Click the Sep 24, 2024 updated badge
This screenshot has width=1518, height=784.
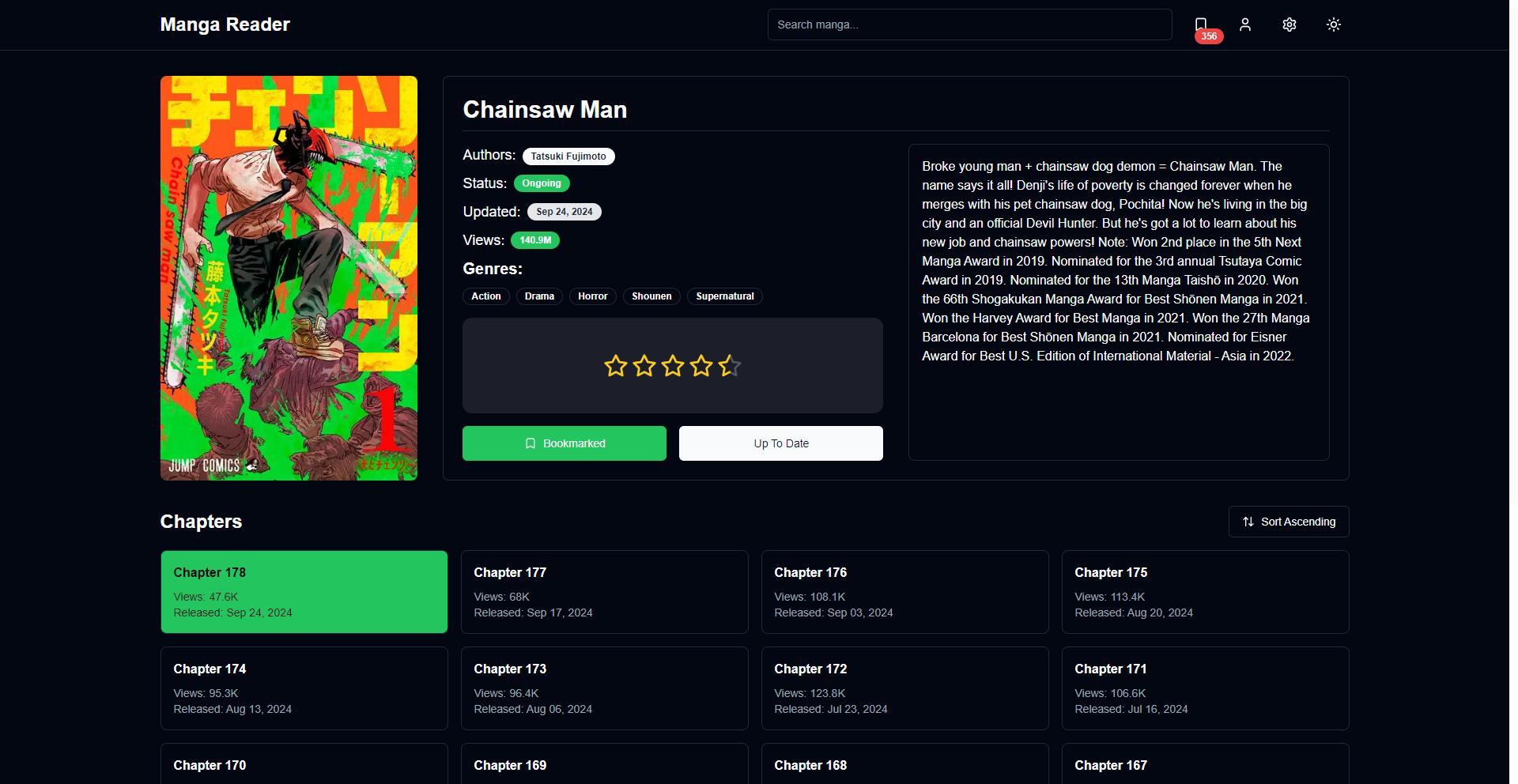pos(565,212)
